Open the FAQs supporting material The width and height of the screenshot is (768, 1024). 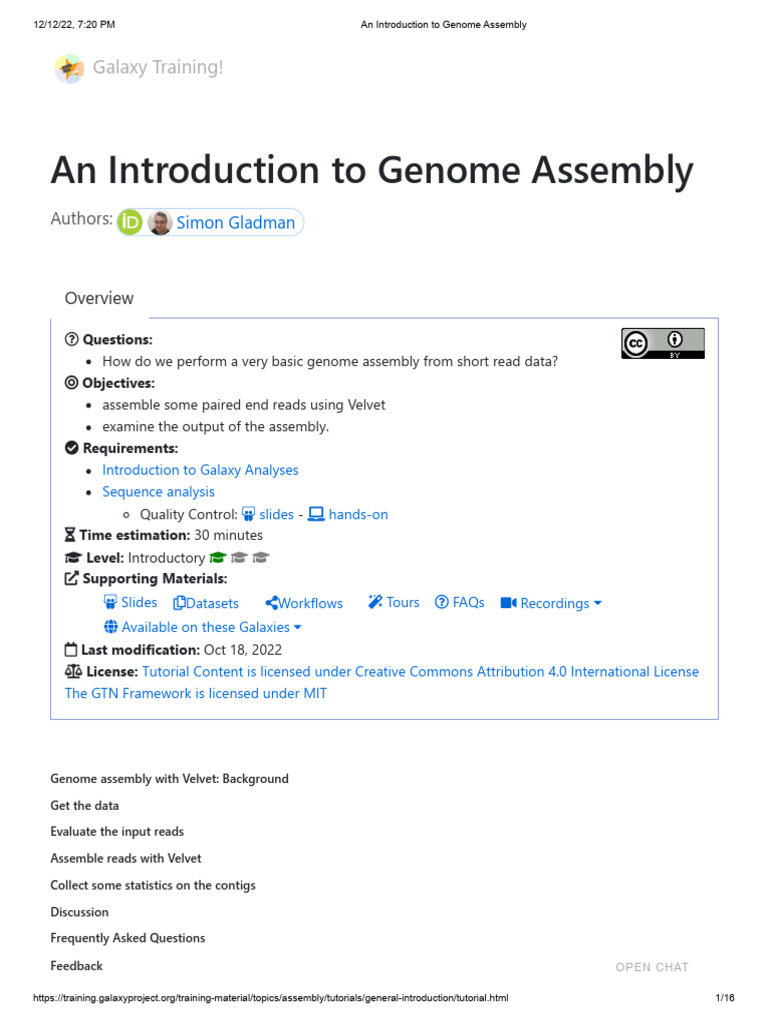459,602
